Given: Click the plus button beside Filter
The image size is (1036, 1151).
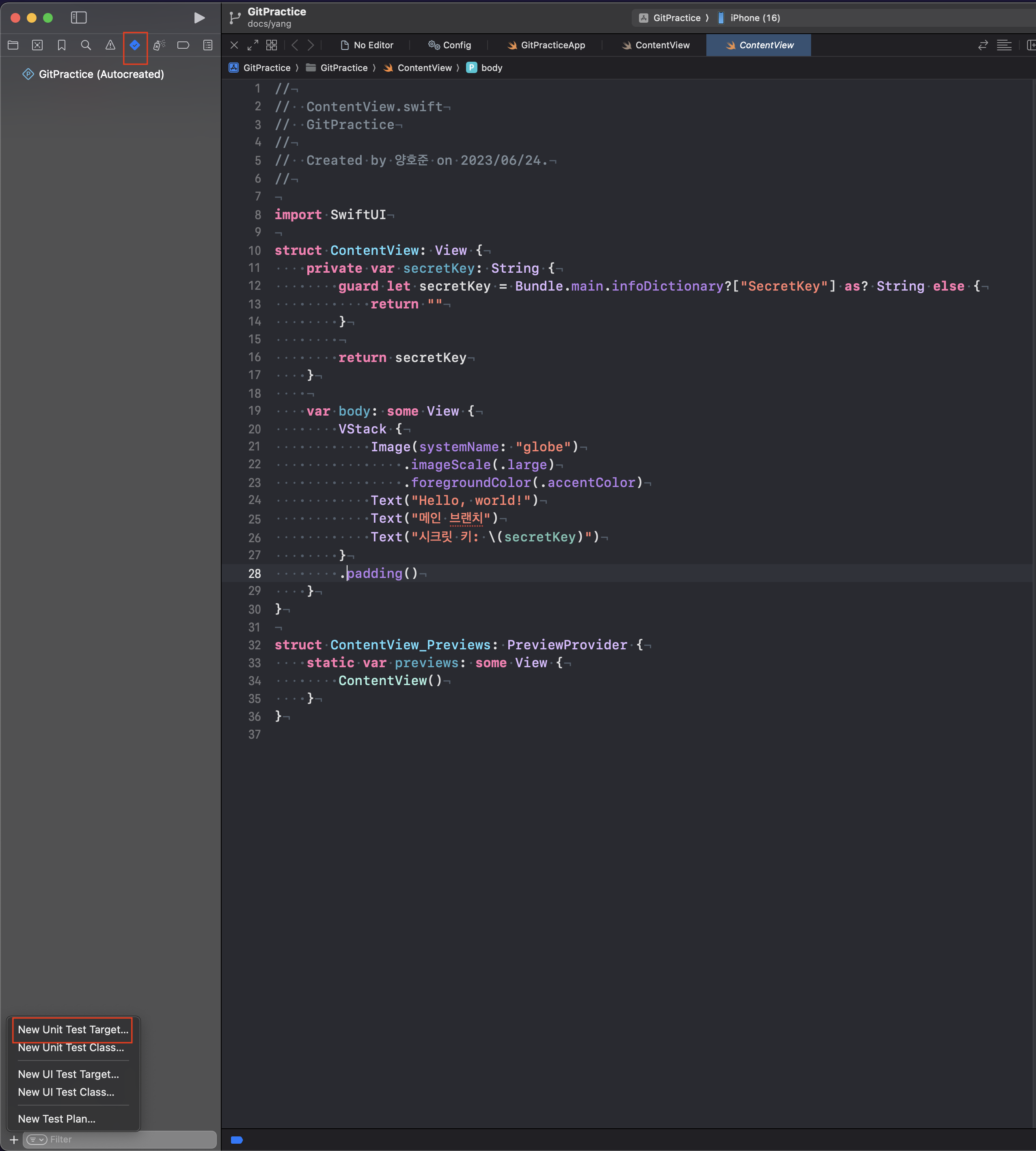Looking at the screenshot, I should [x=14, y=1140].
